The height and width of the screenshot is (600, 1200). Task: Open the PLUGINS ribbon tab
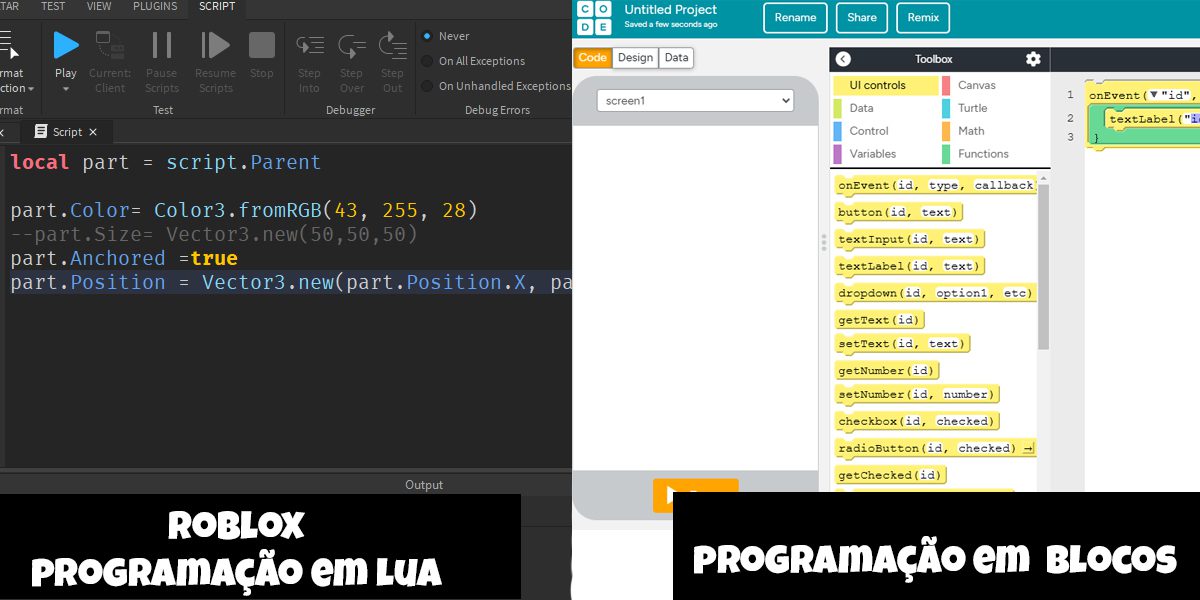pyautogui.click(x=155, y=6)
